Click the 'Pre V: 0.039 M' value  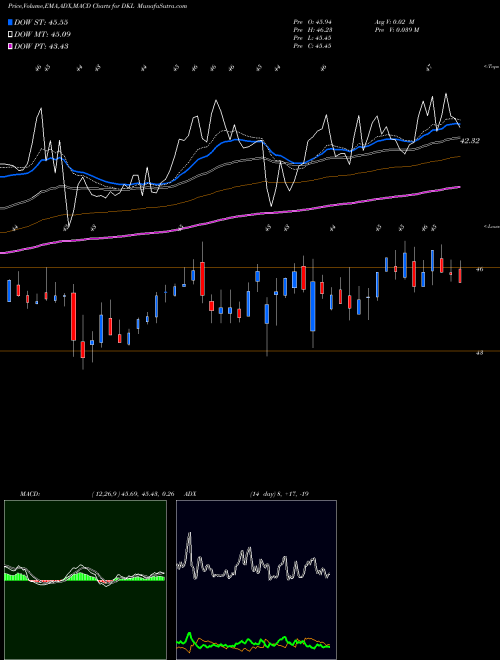tap(396, 30)
